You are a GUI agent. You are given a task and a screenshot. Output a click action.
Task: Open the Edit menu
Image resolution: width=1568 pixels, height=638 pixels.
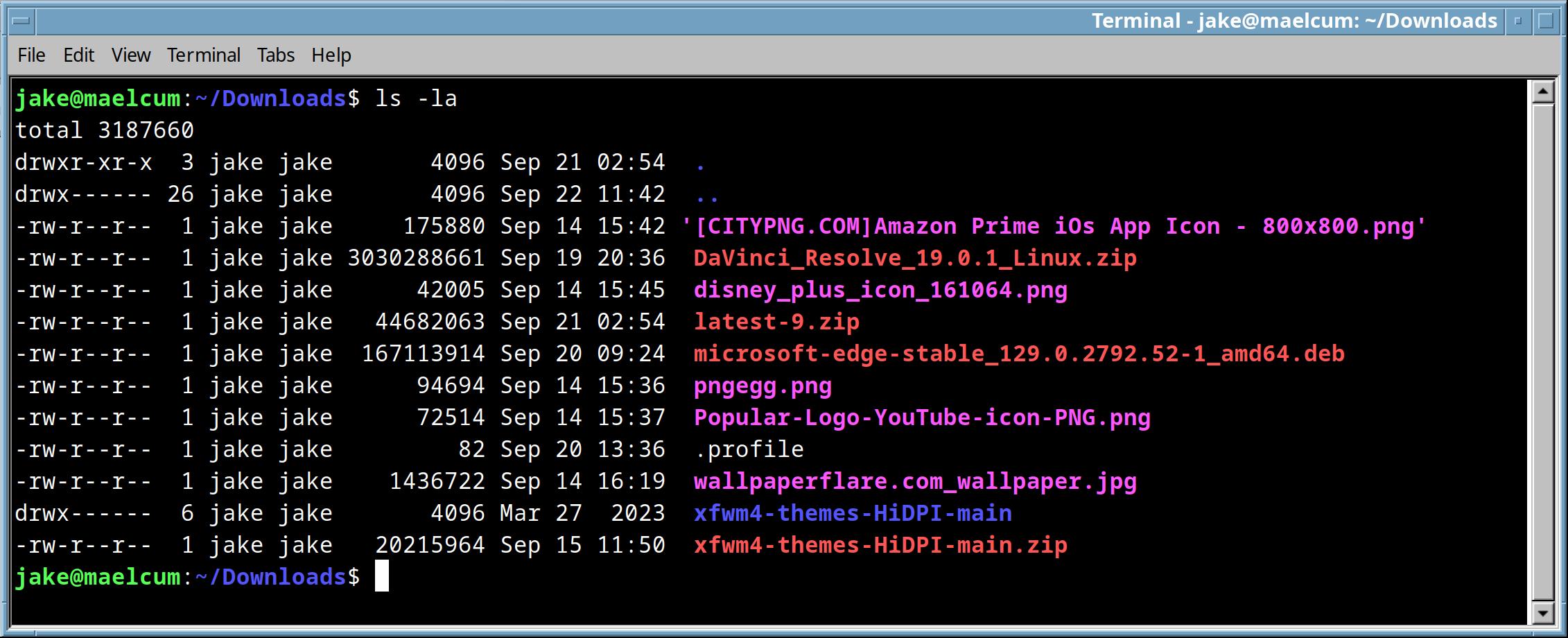(78, 55)
